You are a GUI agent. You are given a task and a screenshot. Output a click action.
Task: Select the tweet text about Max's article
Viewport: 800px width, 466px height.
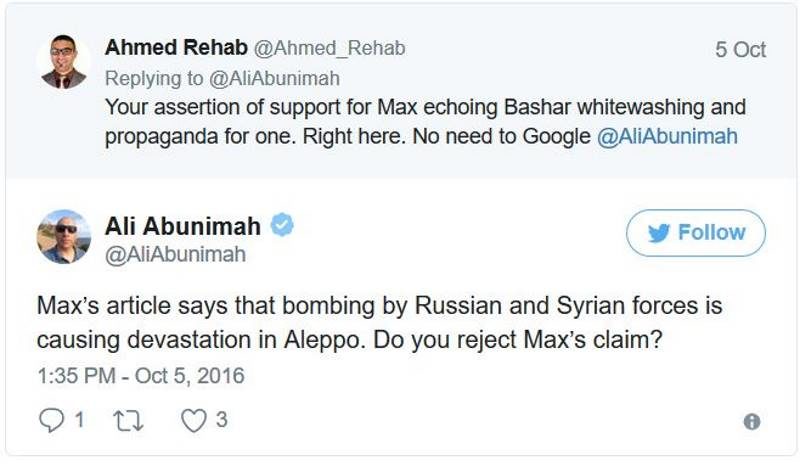point(380,323)
